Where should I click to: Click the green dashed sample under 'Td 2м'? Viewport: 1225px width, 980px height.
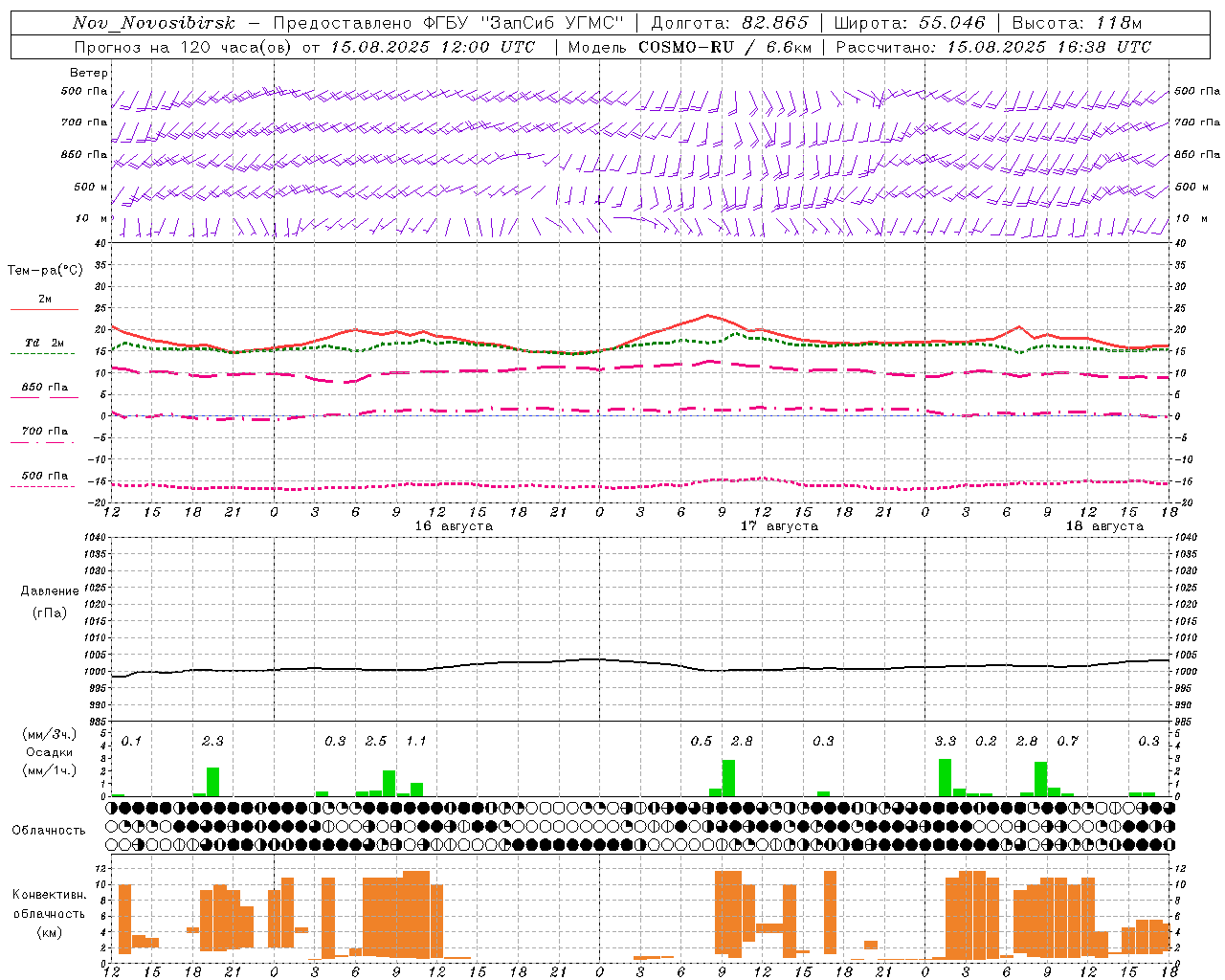tap(43, 354)
